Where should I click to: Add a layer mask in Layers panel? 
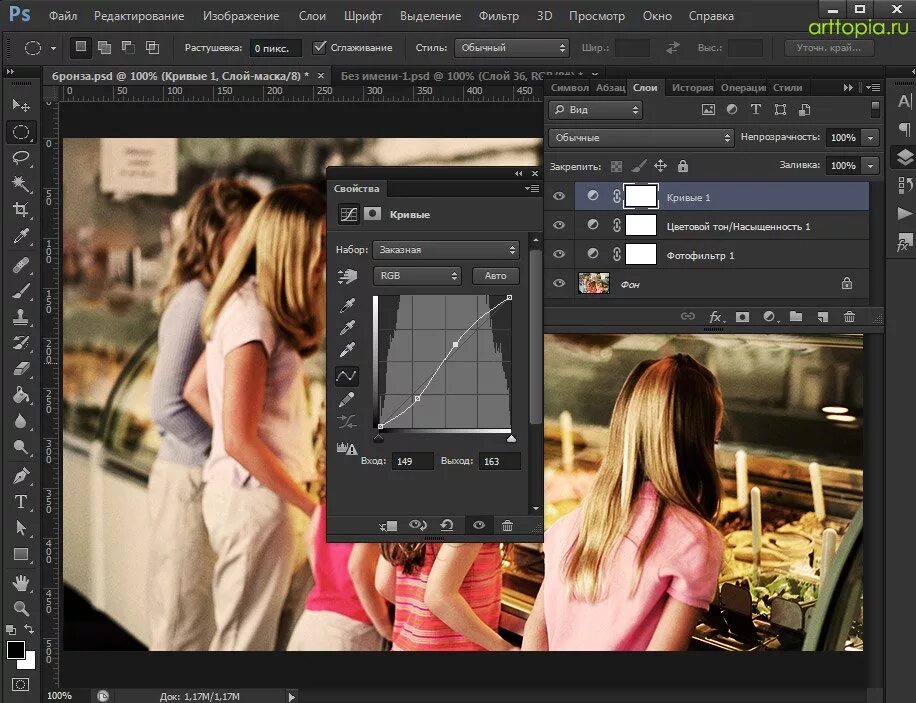(742, 317)
